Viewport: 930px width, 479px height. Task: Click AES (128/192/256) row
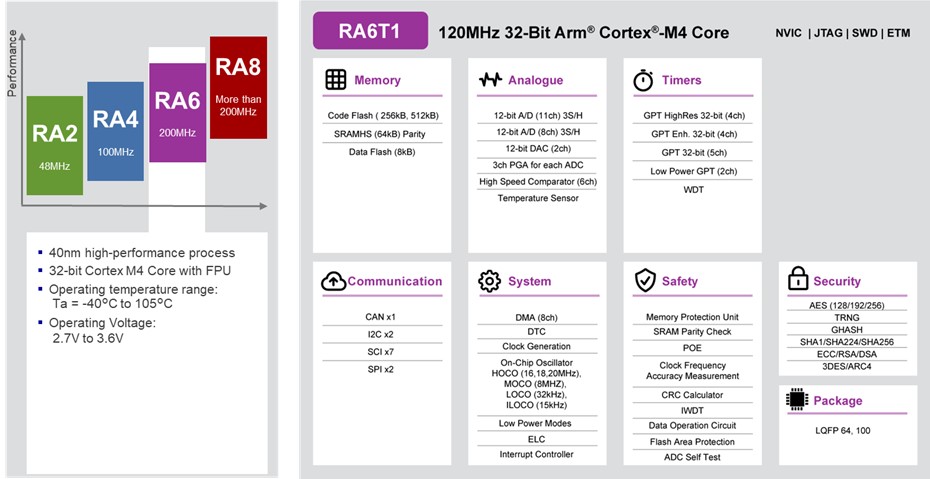point(846,306)
